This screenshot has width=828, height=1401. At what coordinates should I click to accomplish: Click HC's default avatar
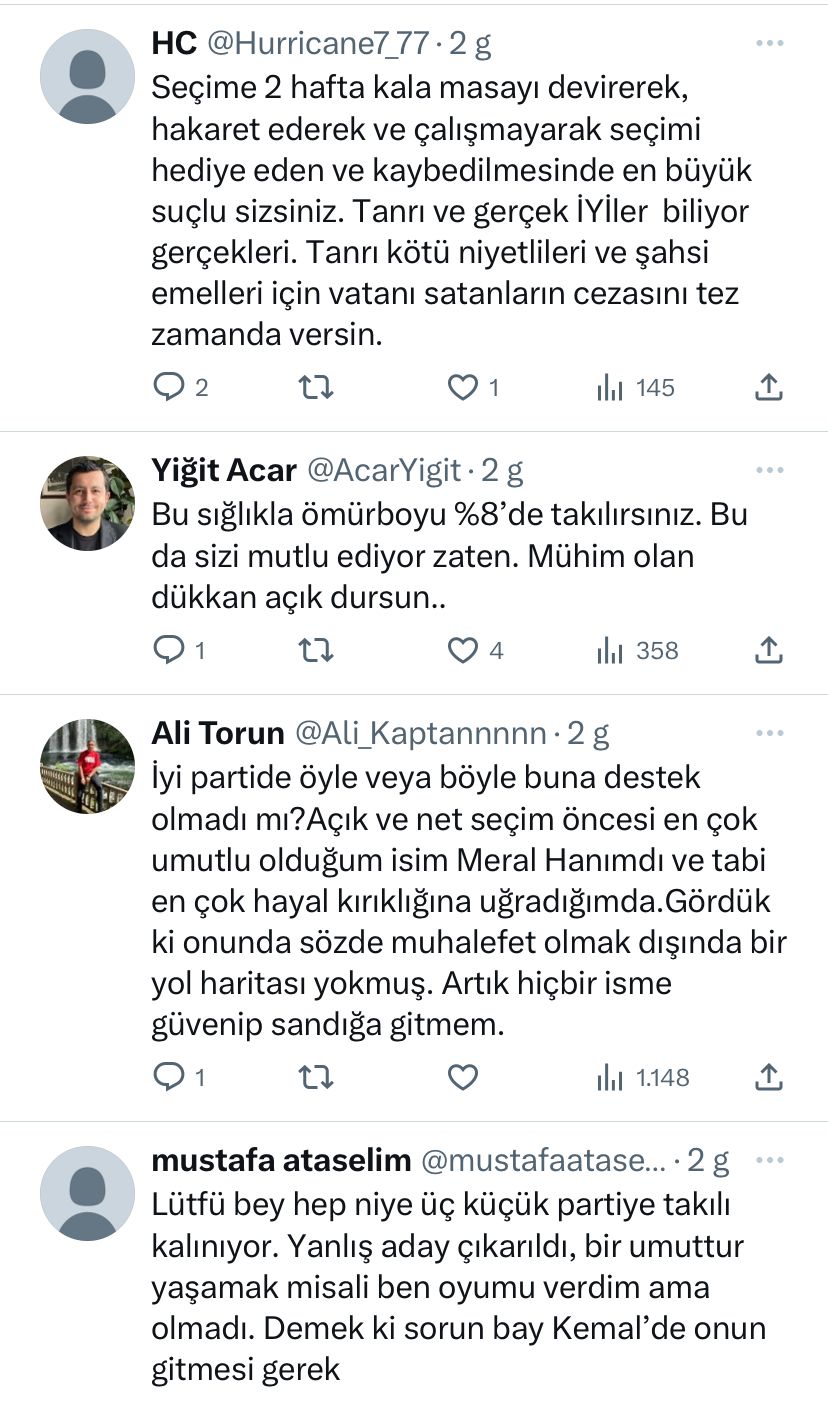click(87, 76)
